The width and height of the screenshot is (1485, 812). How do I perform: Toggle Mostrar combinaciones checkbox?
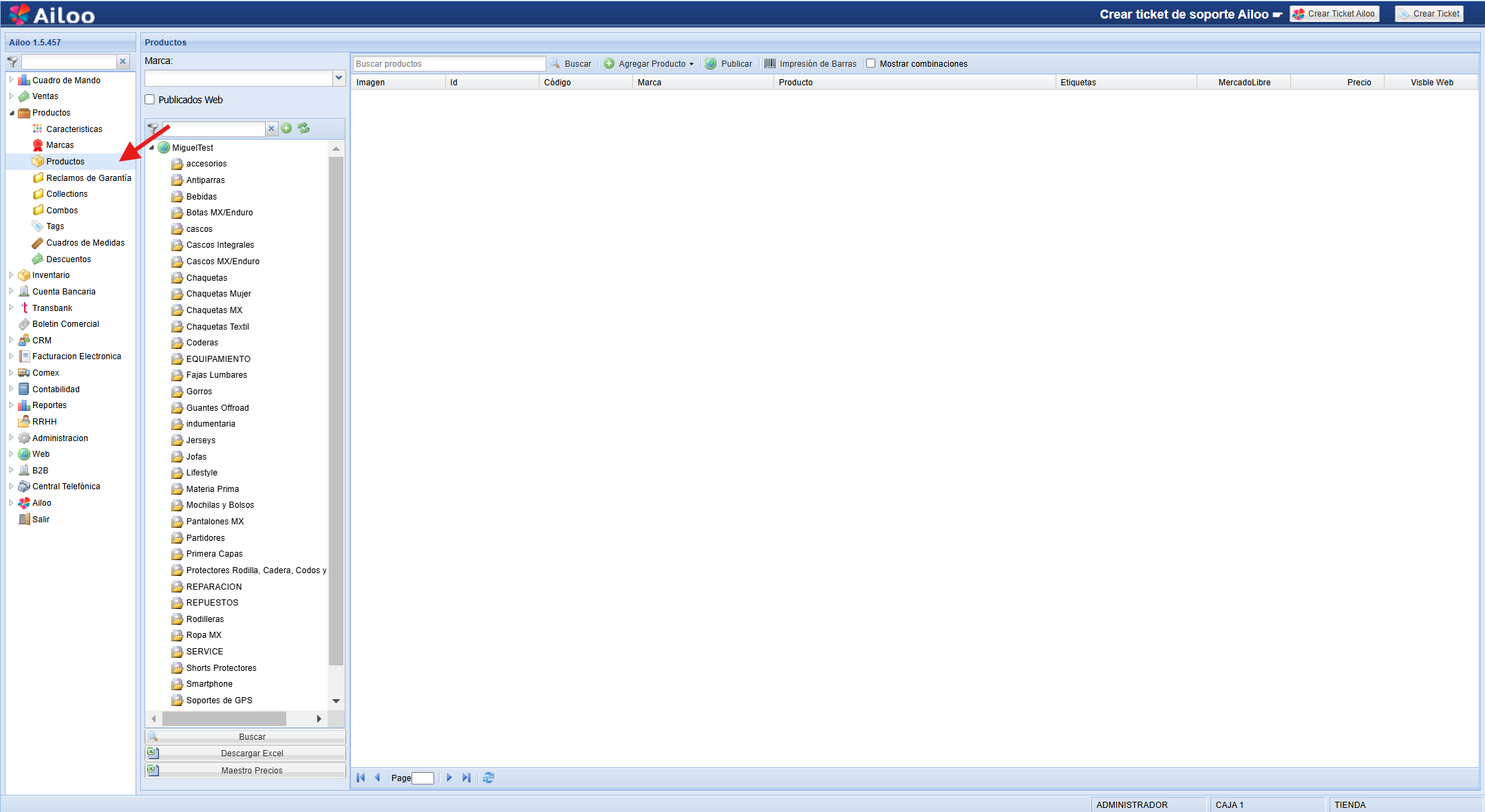(x=871, y=64)
